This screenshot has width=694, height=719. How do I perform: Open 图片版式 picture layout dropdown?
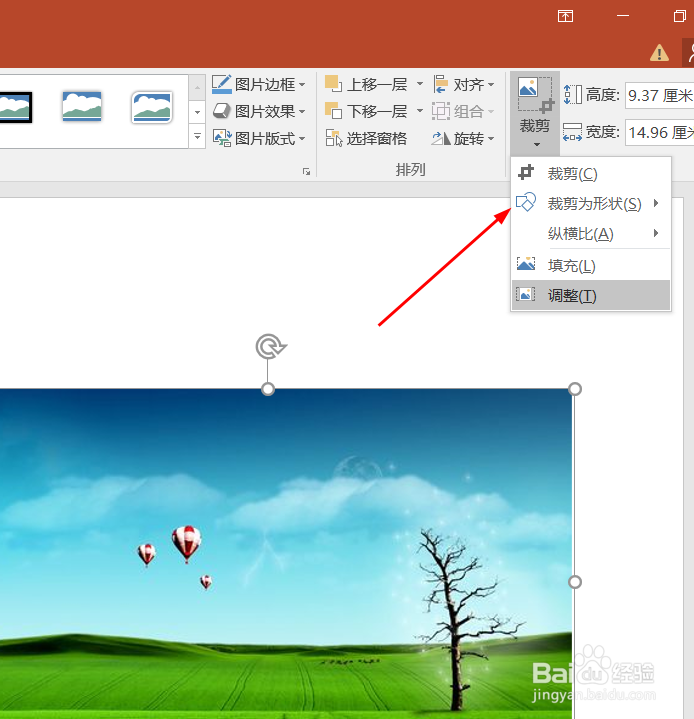click(x=259, y=138)
